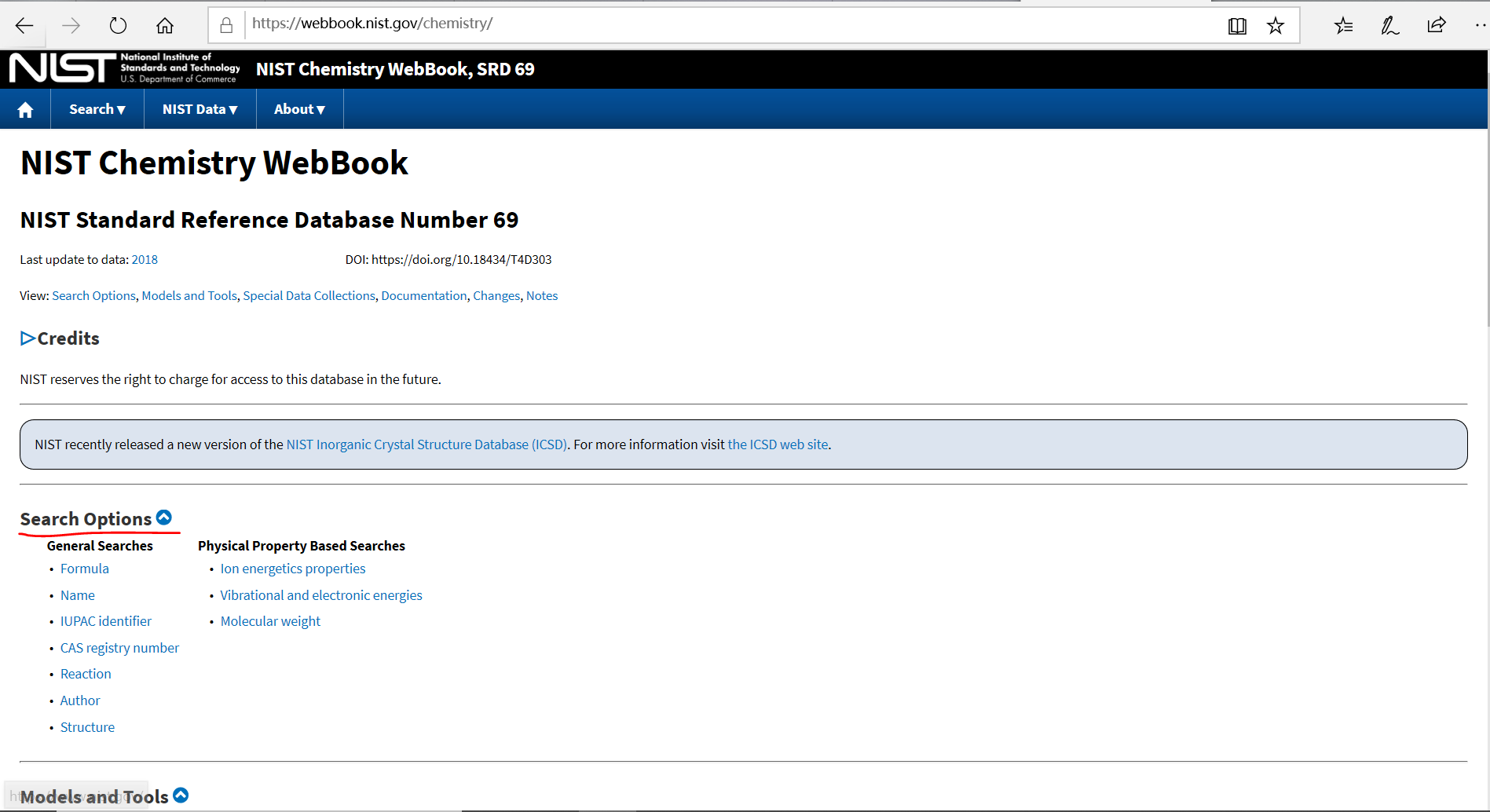This screenshot has height=812, width=1490.
Task: Click the Search Options section heading
Action: click(x=86, y=519)
